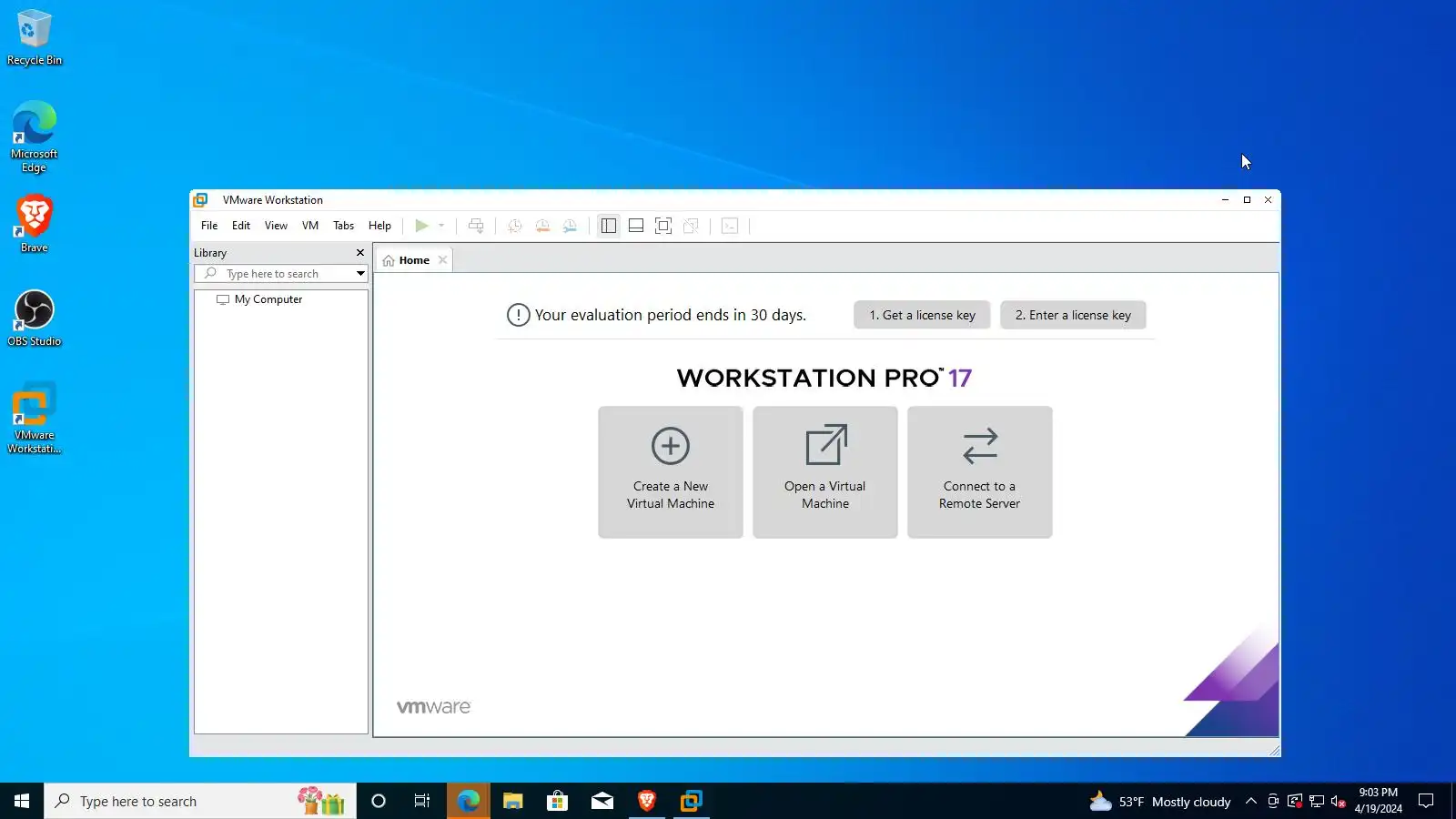Open File Explorer from the taskbar
1456x819 pixels.
[x=512, y=801]
